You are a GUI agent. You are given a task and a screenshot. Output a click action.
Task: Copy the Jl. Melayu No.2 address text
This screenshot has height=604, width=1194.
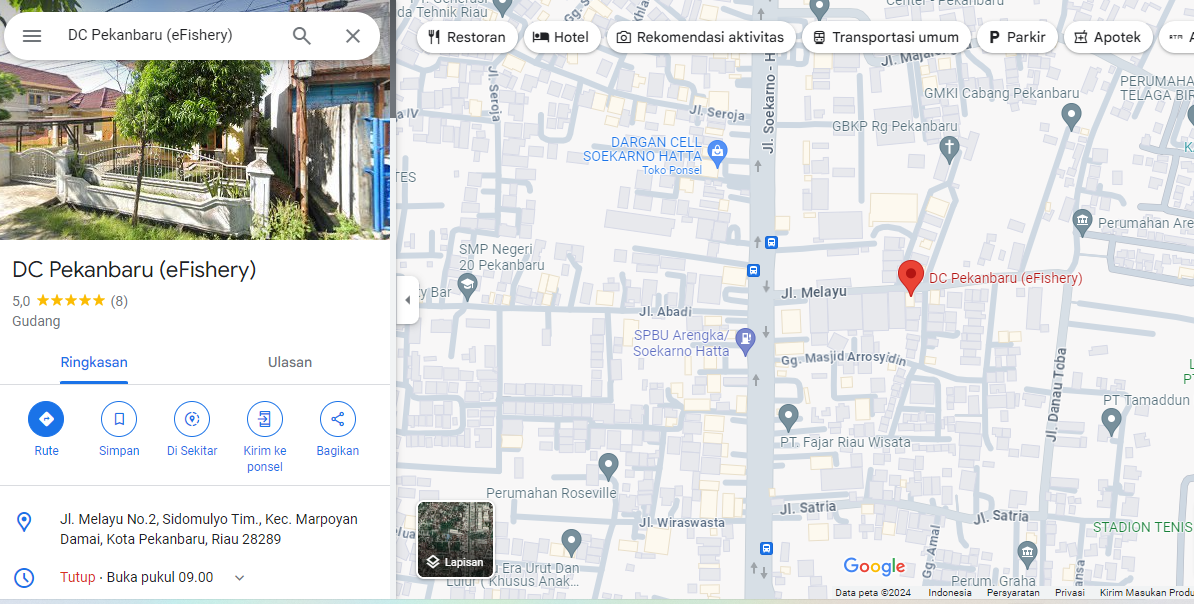click(209, 529)
